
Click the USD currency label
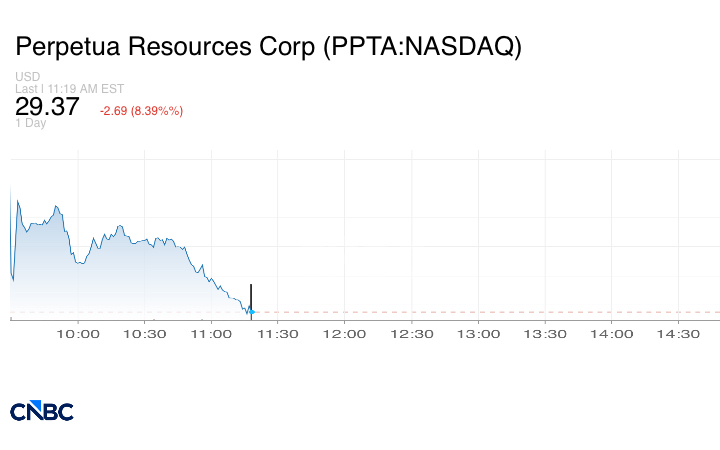26,76
